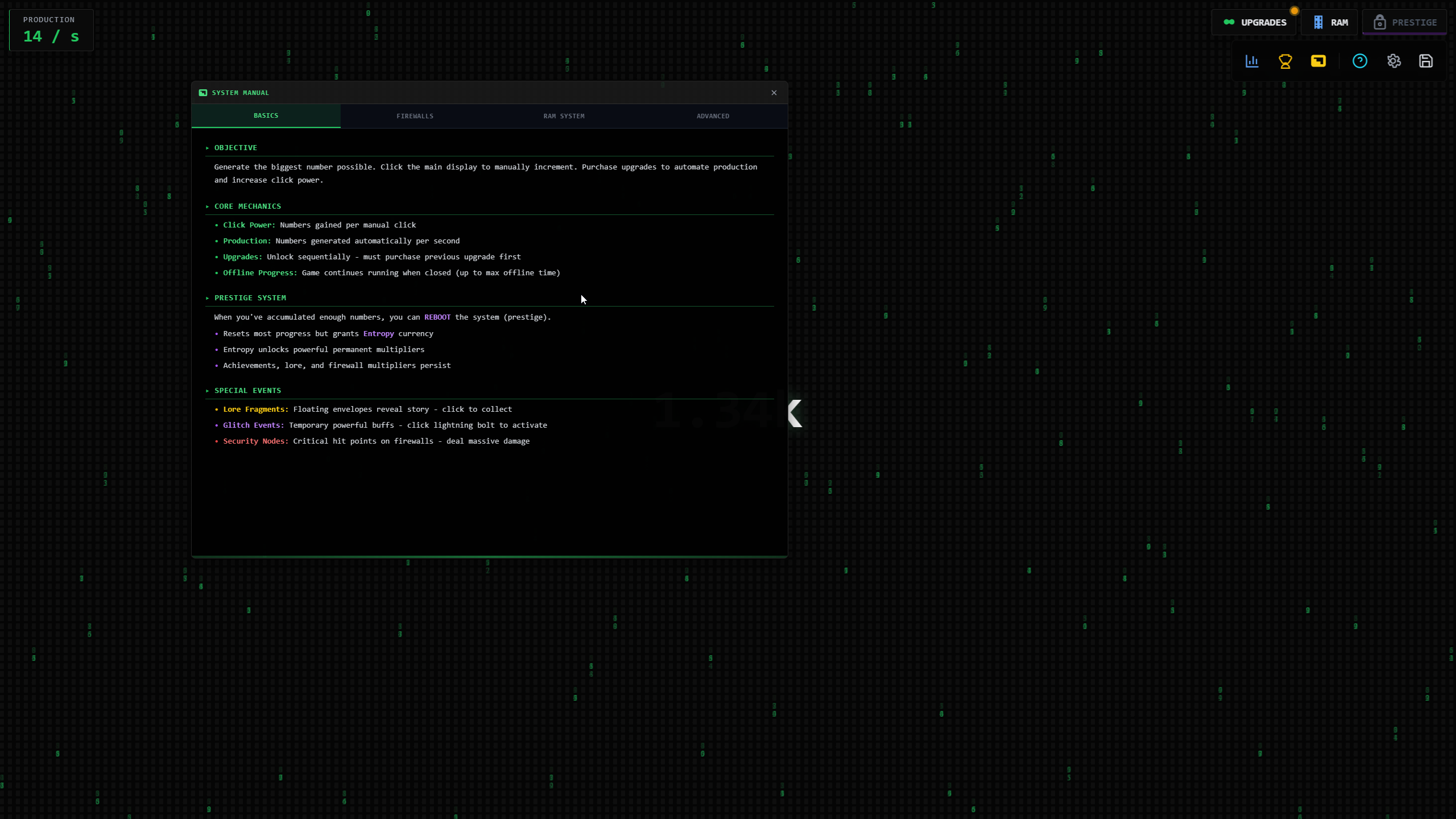This screenshot has height=819, width=1456.
Task: Click the System Manual title bar icon
Action: tap(203, 93)
